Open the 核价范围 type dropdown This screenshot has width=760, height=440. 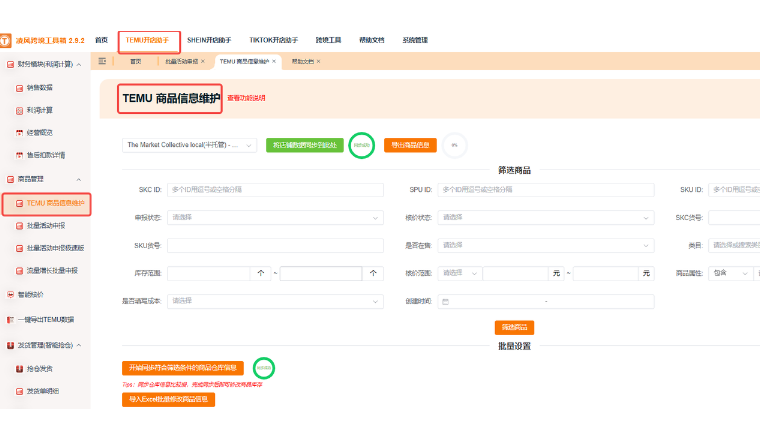coord(459,273)
